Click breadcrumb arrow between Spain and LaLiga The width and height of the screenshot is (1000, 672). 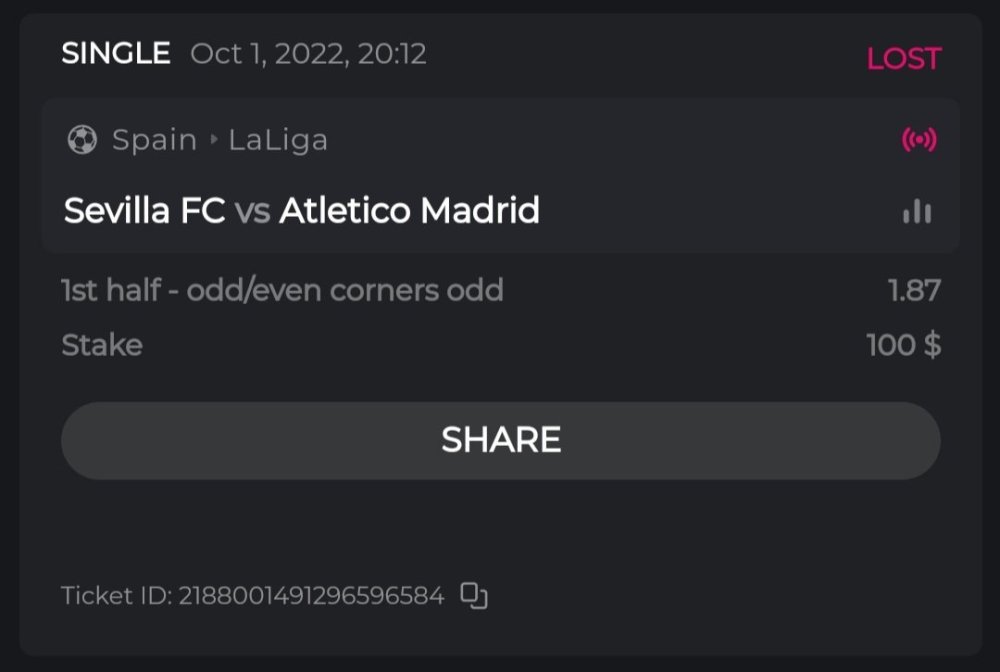click(213, 140)
